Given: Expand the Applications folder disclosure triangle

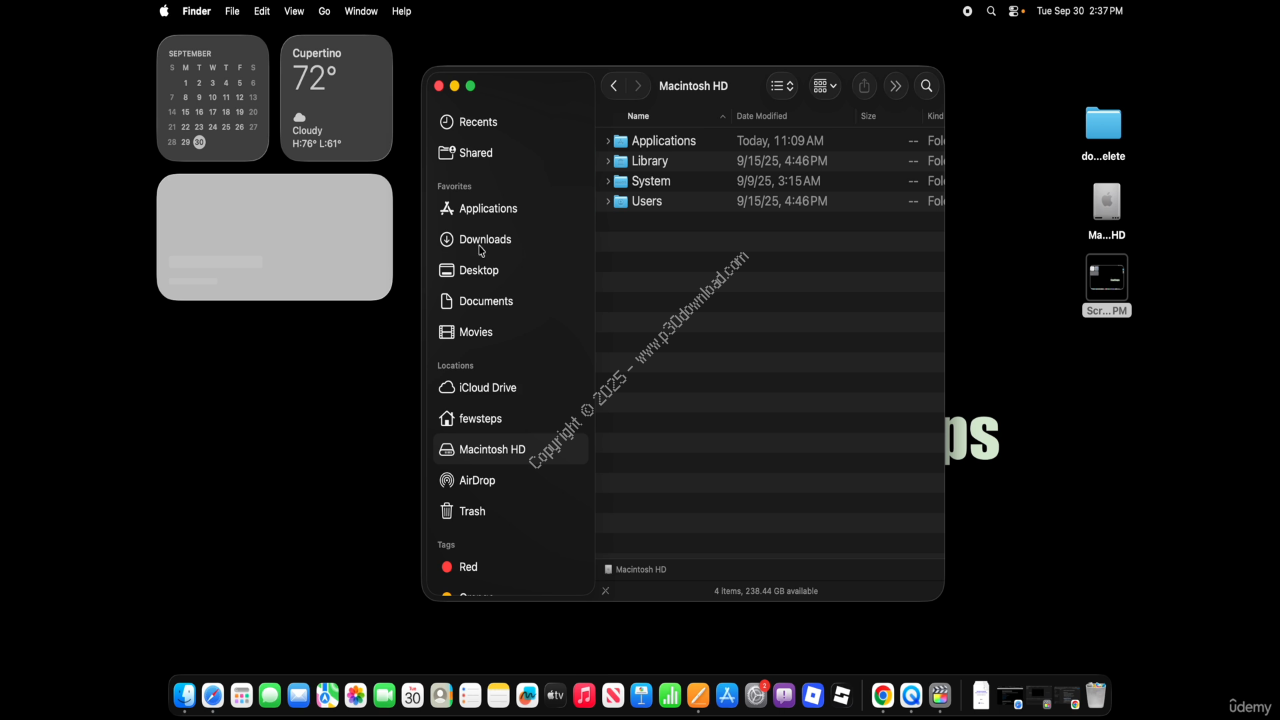Looking at the screenshot, I should coord(608,141).
